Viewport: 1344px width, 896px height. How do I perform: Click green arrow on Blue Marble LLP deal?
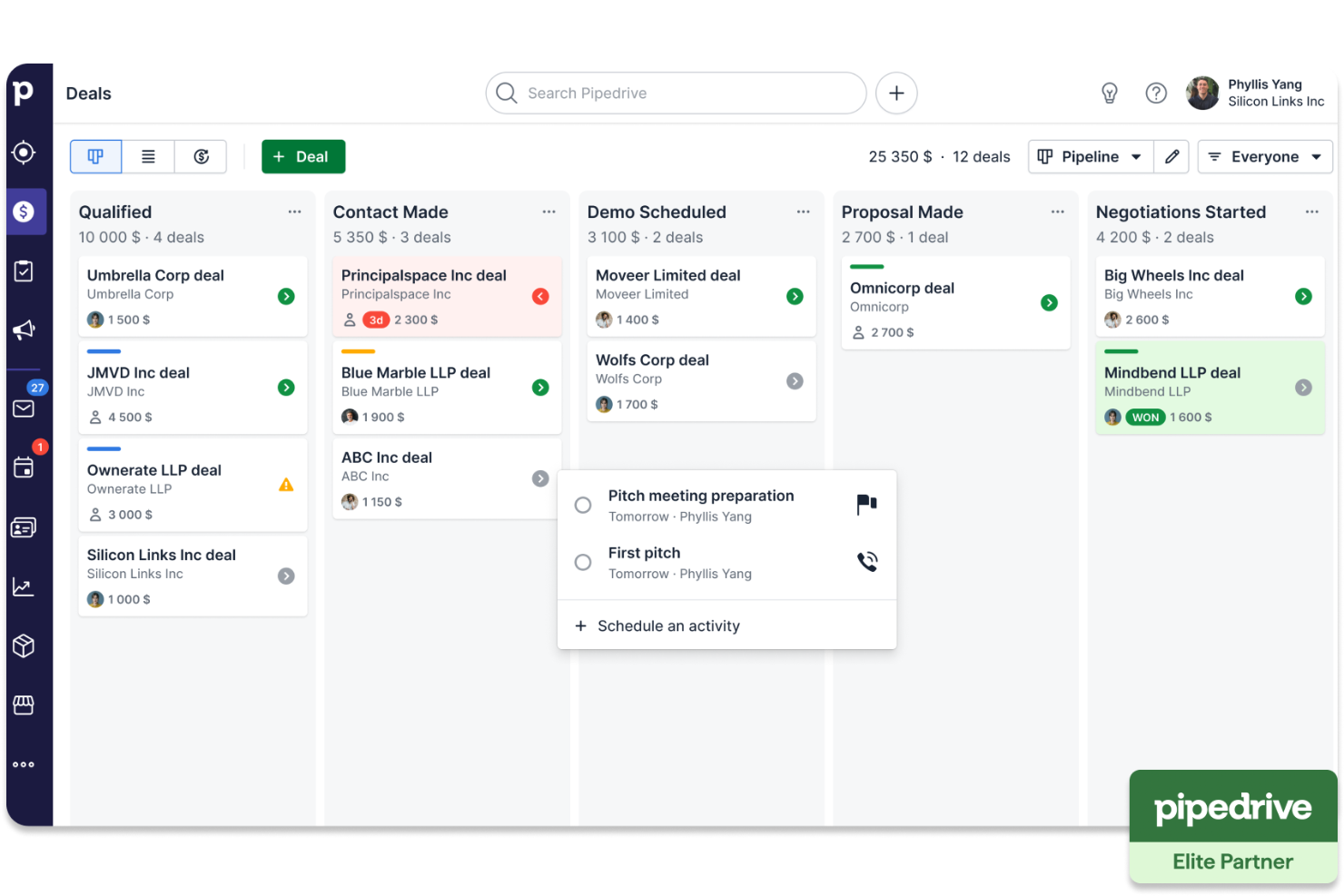click(540, 388)
